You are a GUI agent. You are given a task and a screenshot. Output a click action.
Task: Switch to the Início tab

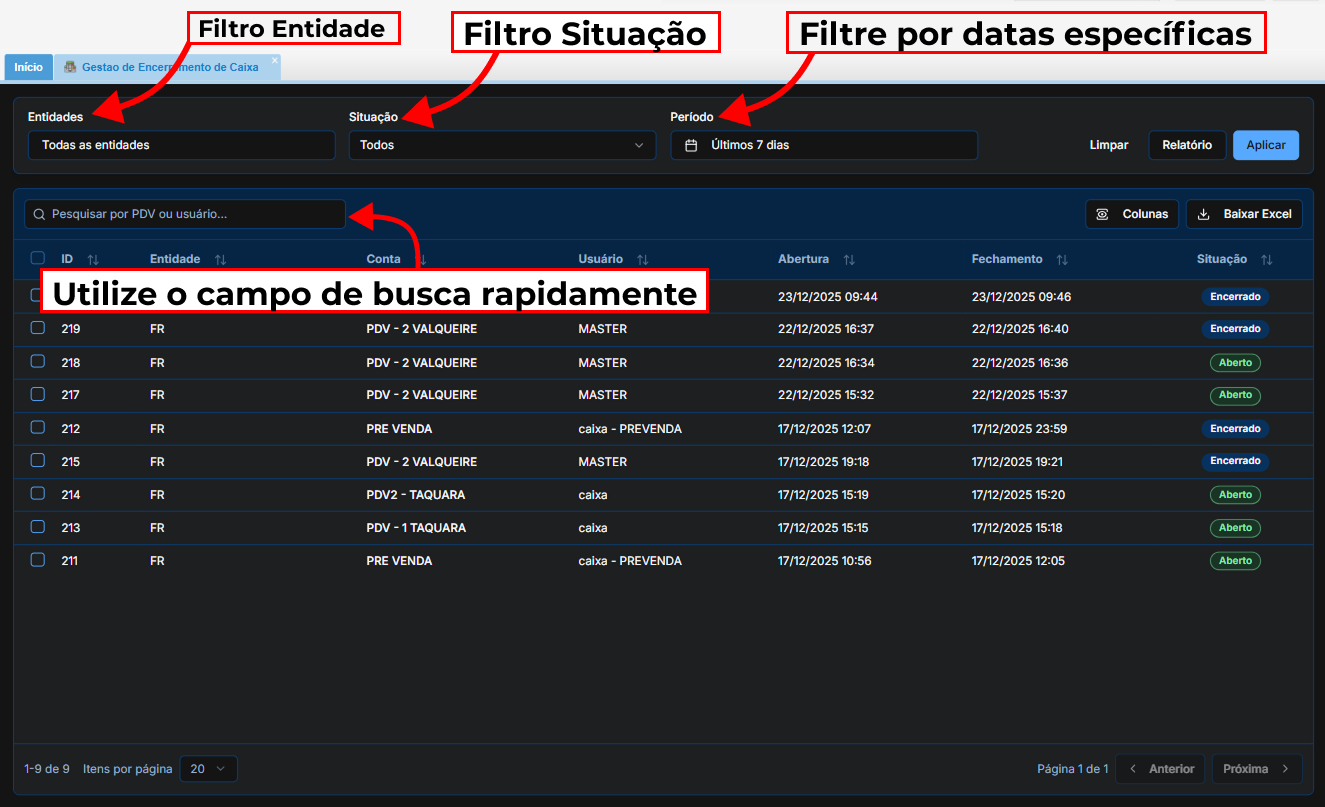[x=28, y=68]
